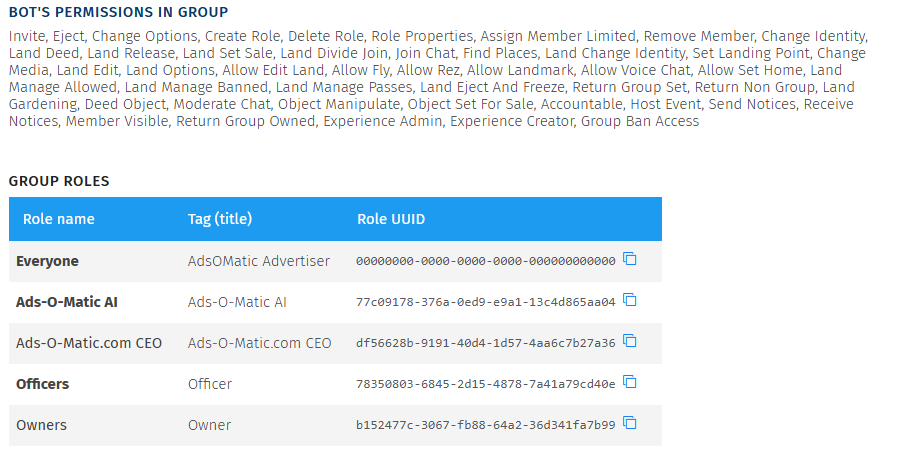The image size is (900, 463).
Task: Click the Send Notices permission text
Action: click(x=752, y=104)
